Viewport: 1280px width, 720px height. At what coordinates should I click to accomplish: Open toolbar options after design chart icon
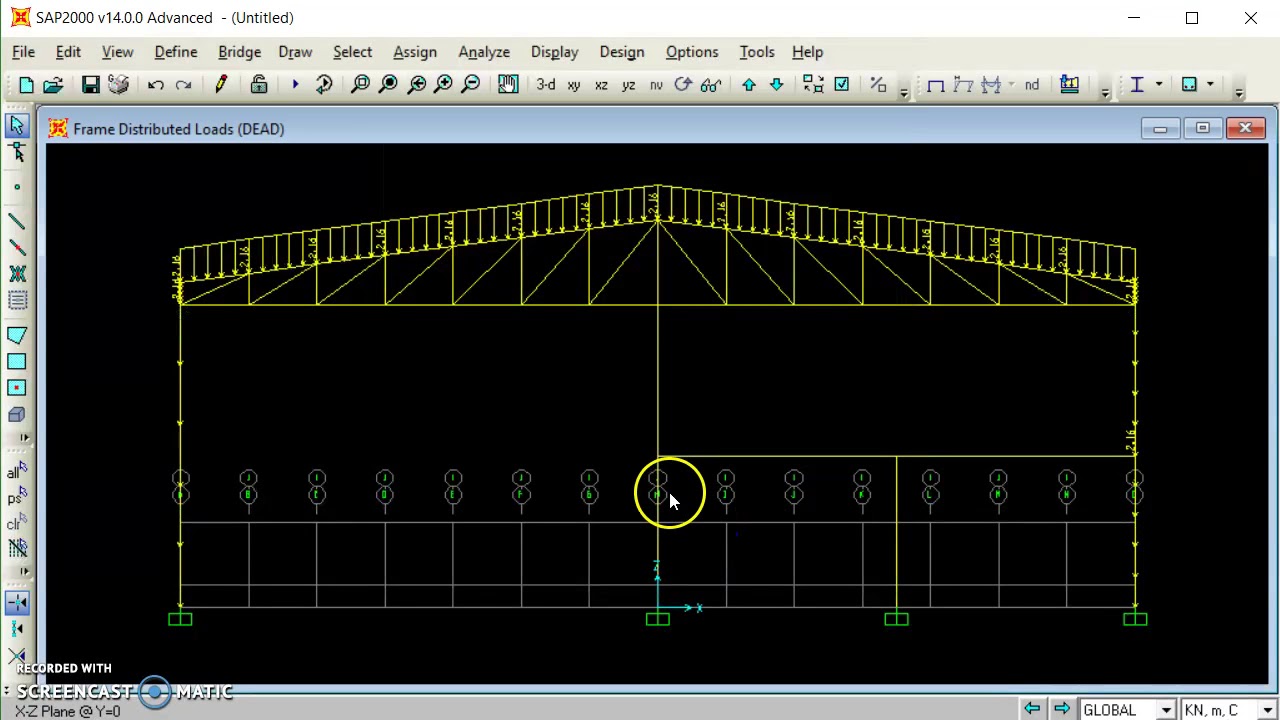(x=1105, y=92)
